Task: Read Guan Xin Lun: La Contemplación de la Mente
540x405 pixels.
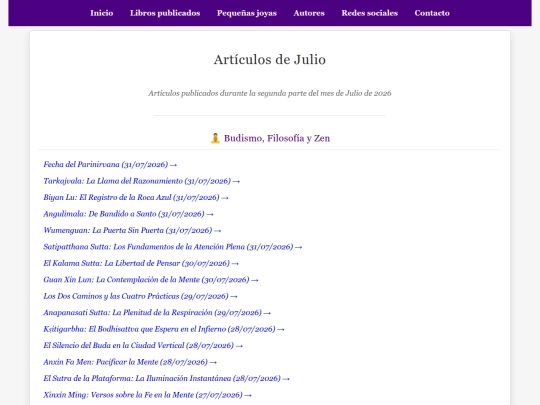Action: [x=151, y=280]
